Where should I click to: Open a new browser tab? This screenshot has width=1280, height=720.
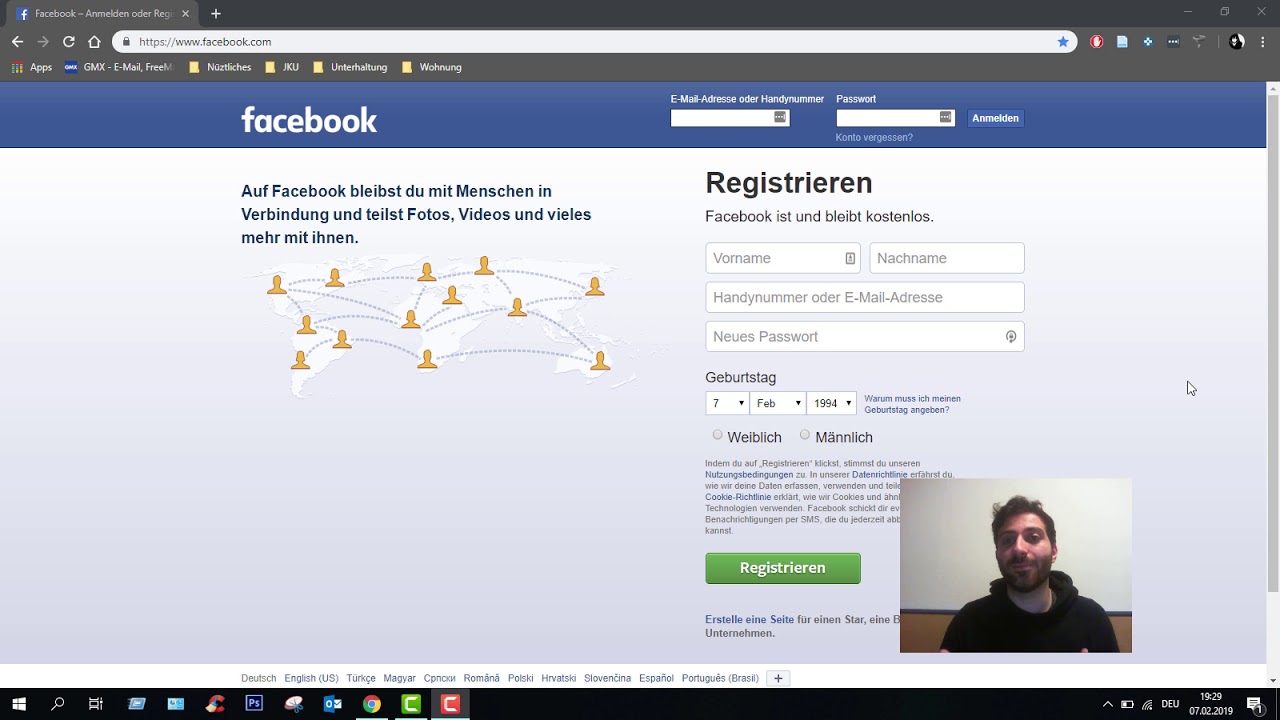point(216,14)
